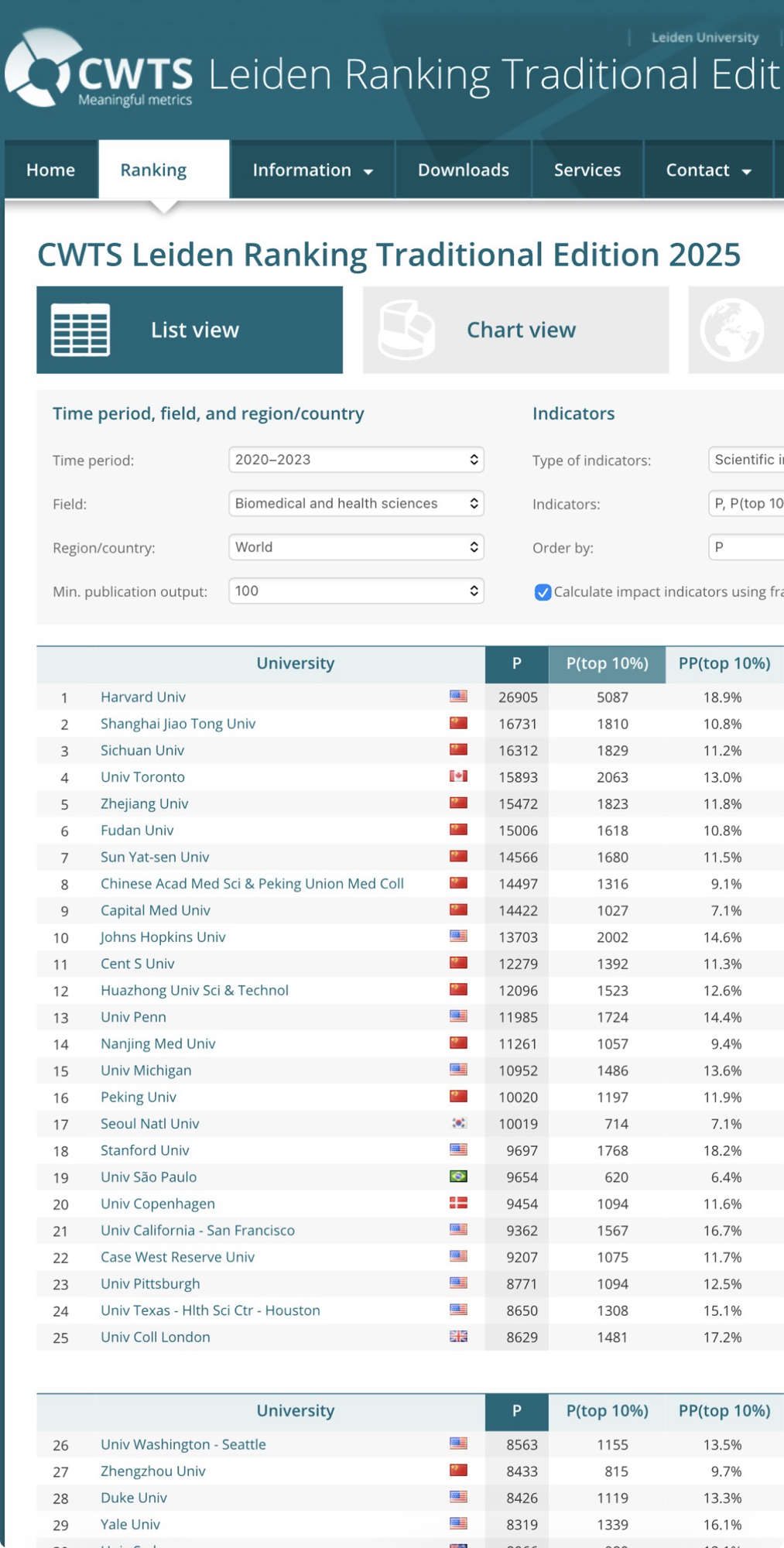Click the PP(top 10%) column header
The image size is (784, 1548).
click(x=724, y=663)
